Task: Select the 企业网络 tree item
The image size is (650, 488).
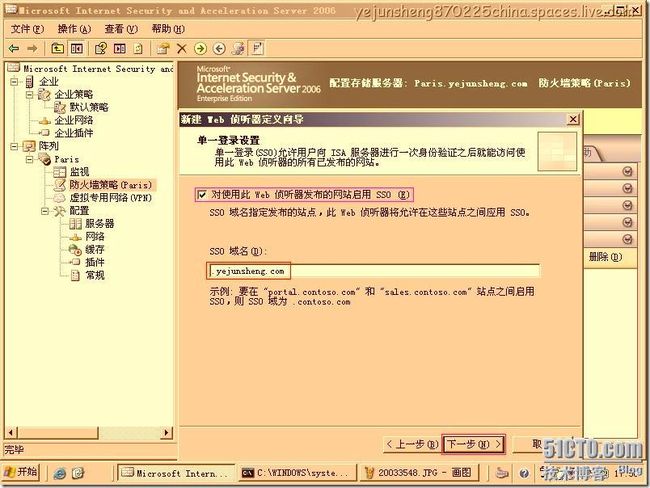Action: coord(74,121)
